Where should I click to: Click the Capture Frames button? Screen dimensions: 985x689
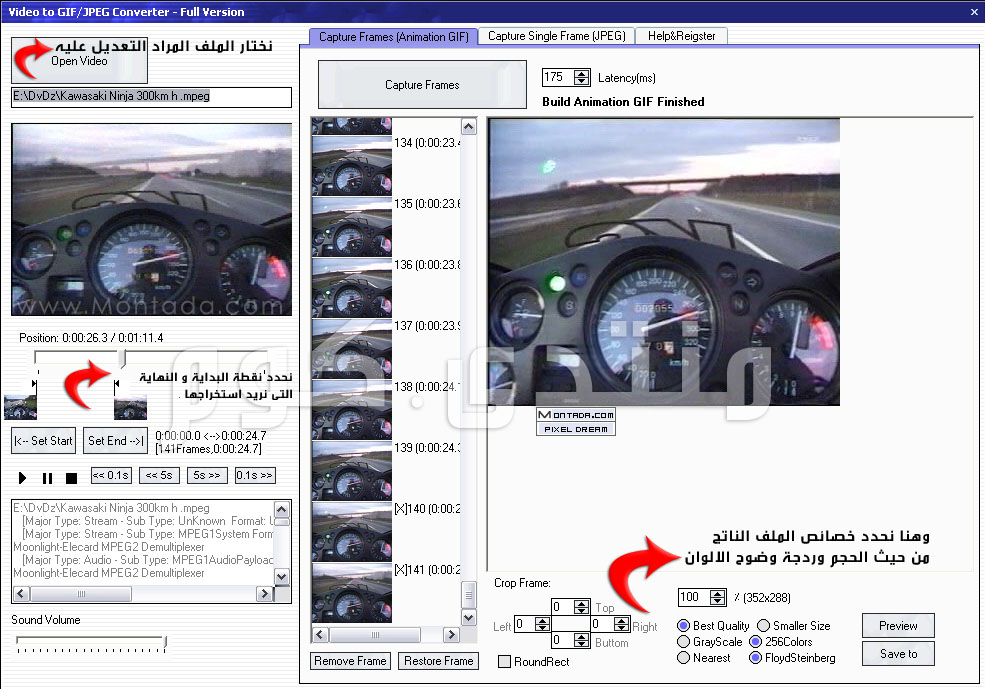coord(422,85)
